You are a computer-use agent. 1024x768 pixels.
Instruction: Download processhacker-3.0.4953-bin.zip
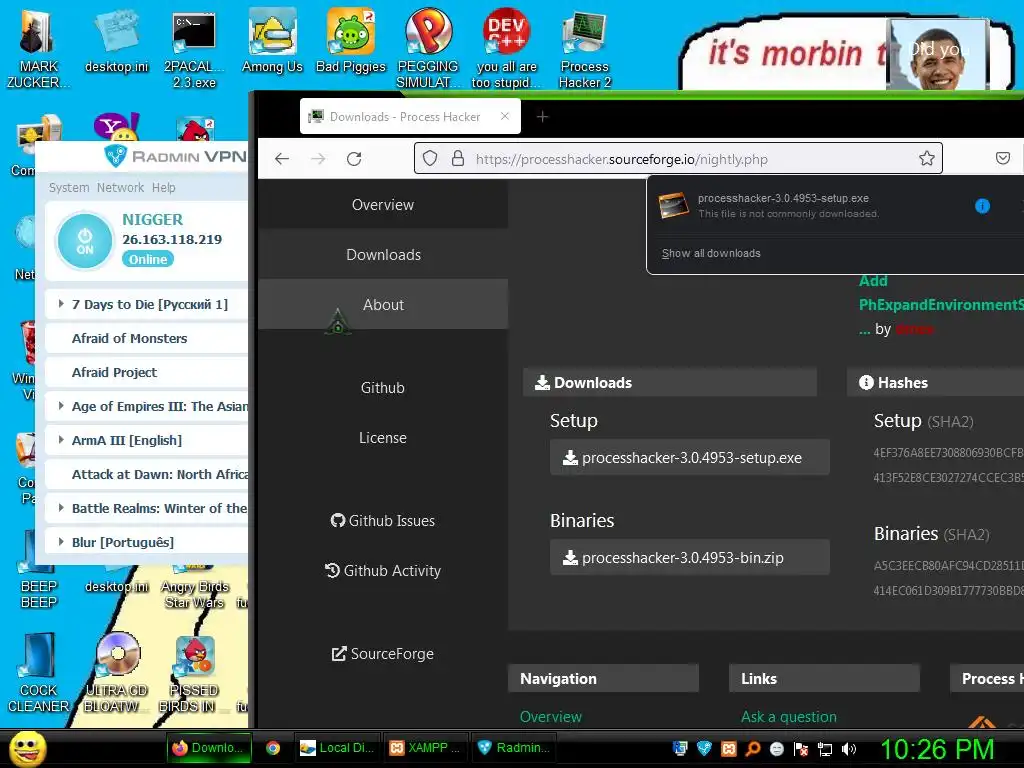point(690,558)
